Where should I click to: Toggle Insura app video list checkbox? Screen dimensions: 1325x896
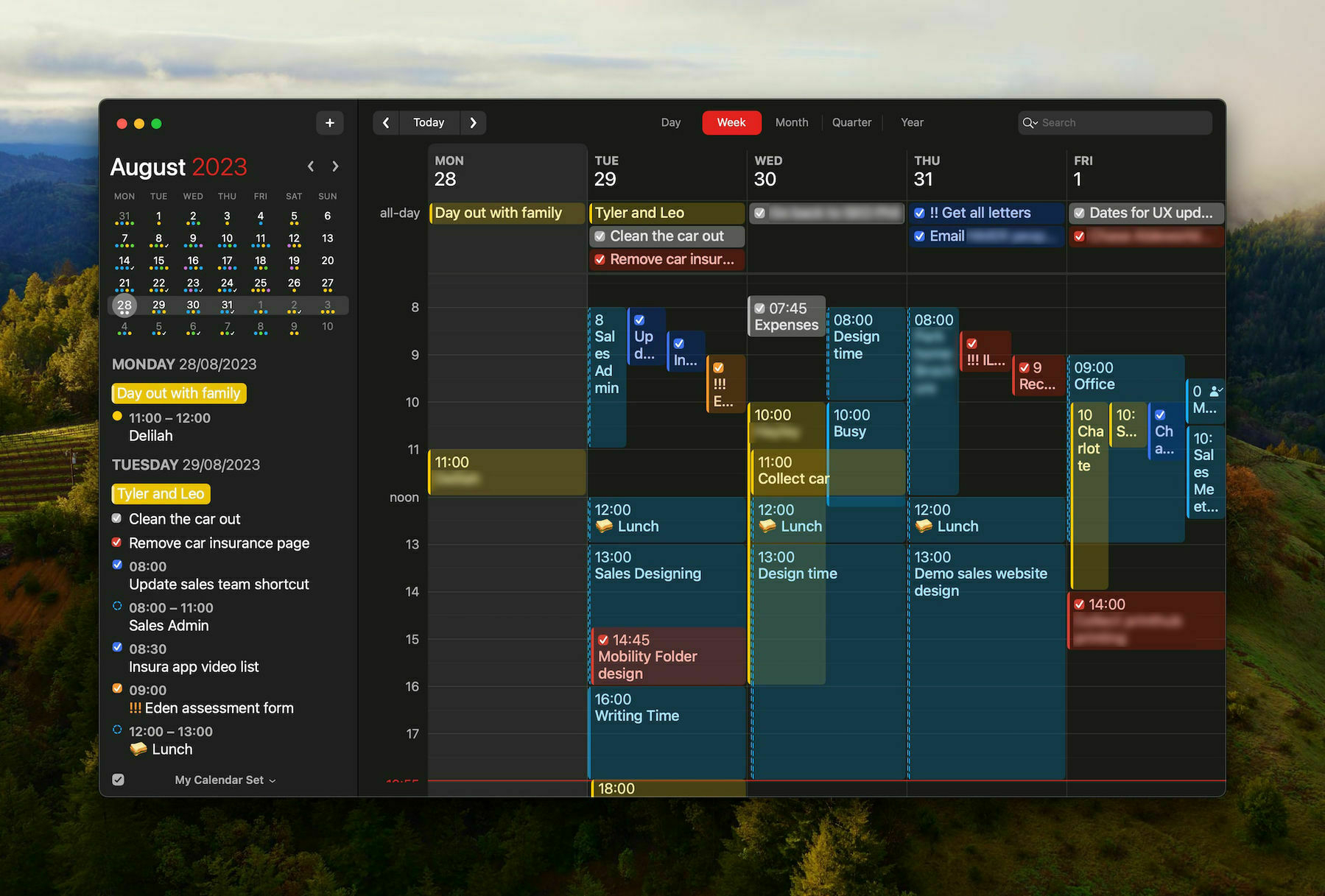click(x=117, y=648)
